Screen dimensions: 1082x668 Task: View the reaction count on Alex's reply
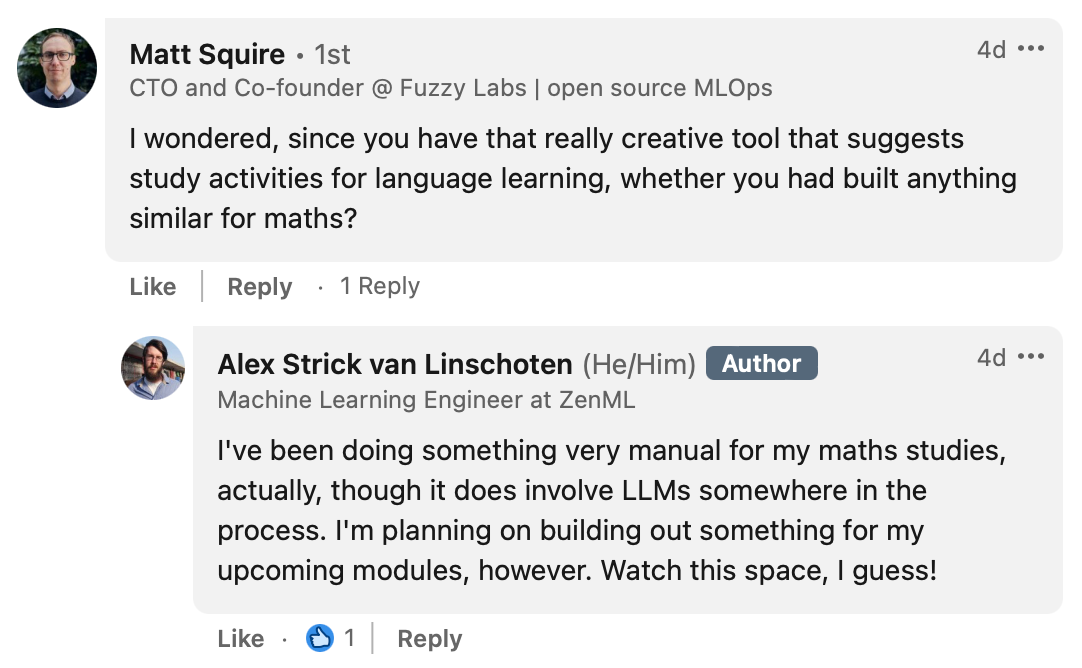pos(349,638)
